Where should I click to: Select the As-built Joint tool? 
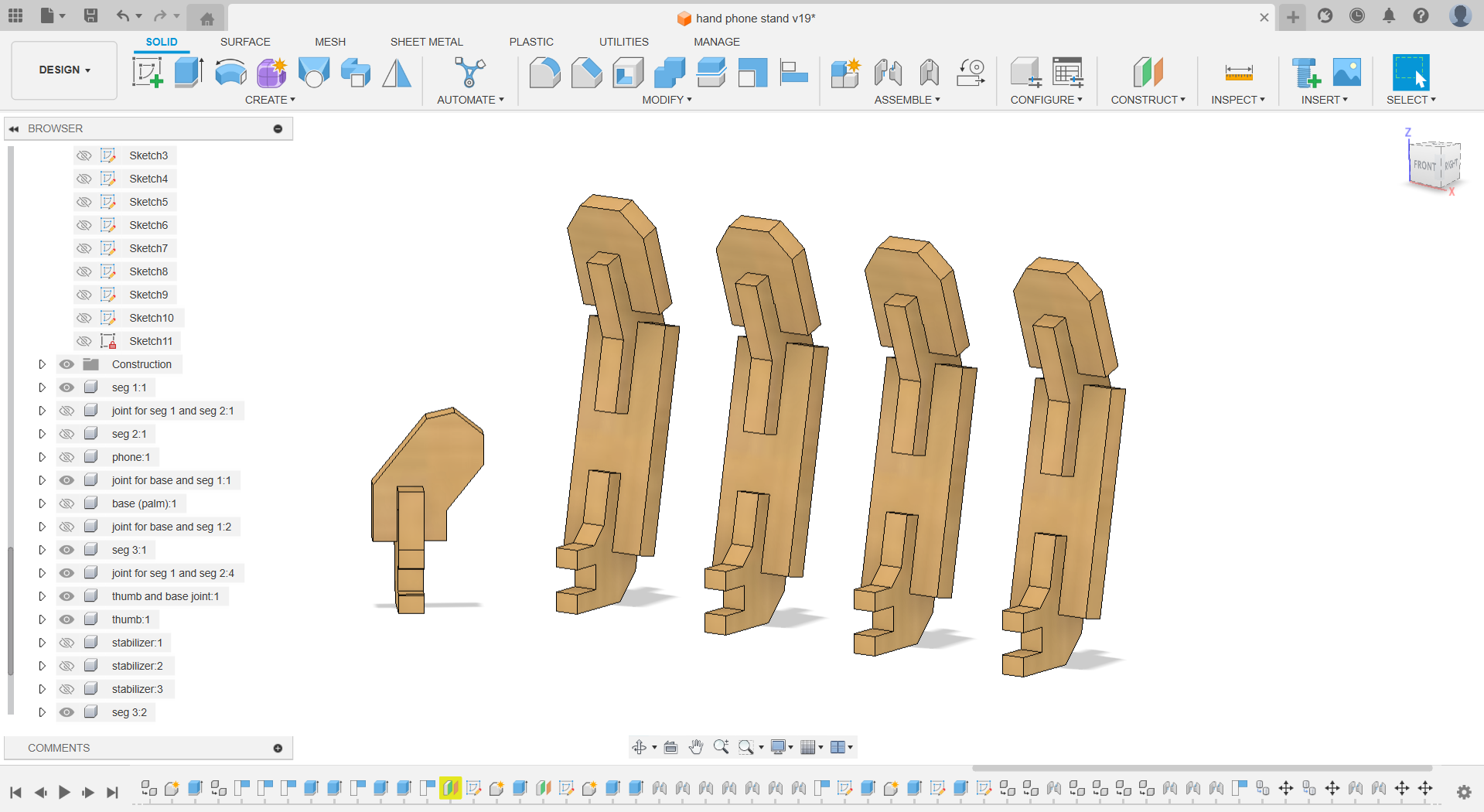point(930,73)
